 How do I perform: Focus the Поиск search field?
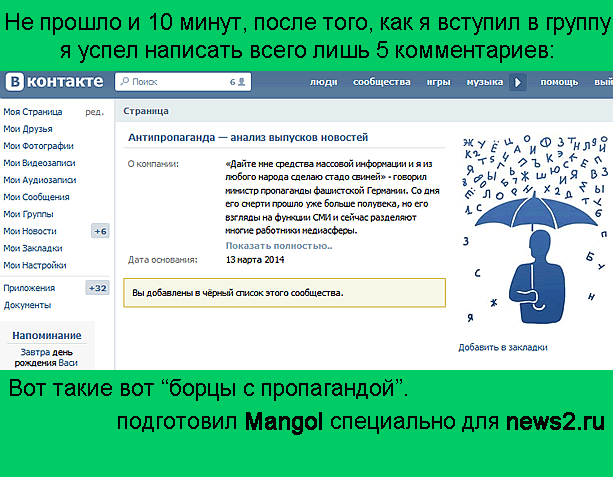[x=183, y=82]
